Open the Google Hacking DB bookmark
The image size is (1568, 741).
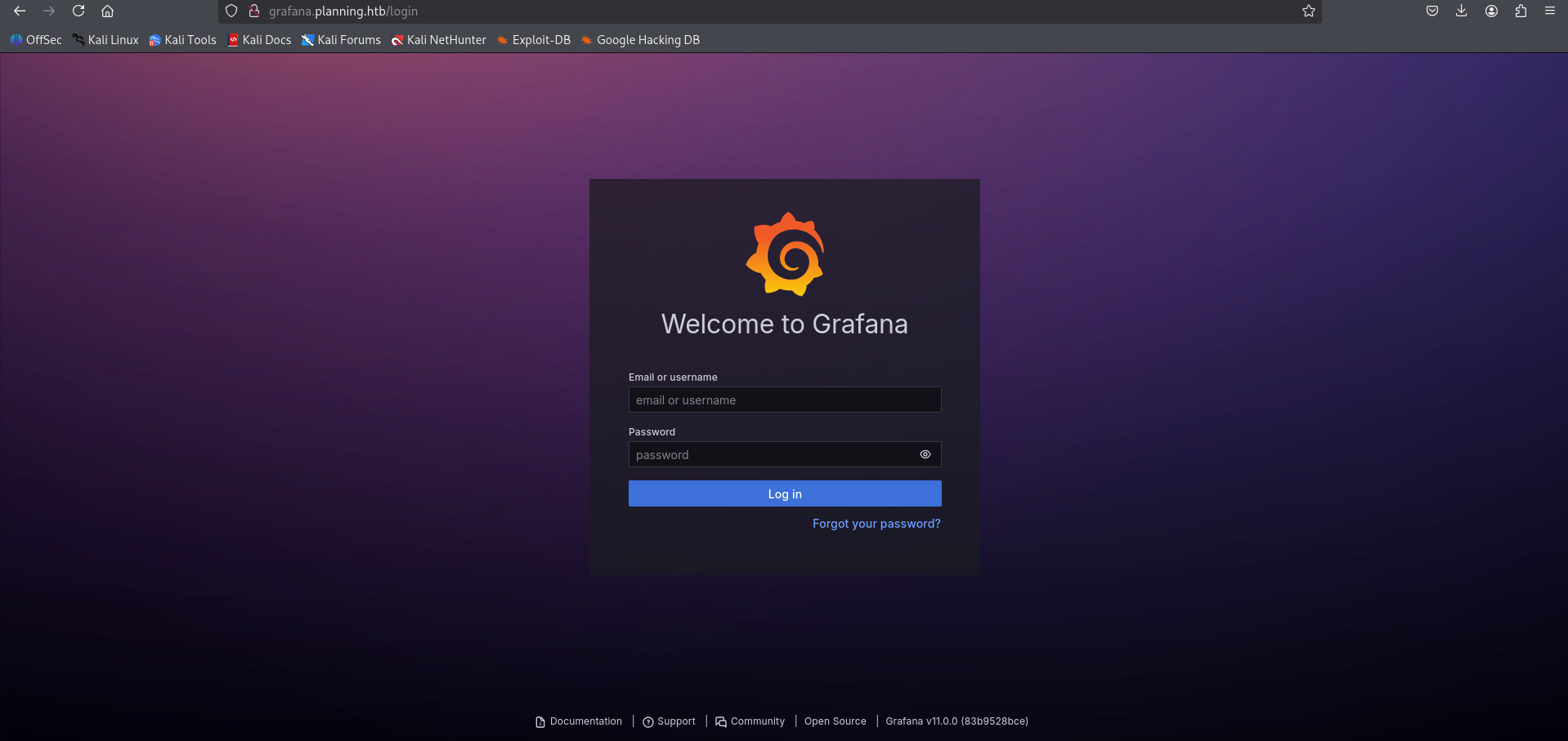(640, 40)
